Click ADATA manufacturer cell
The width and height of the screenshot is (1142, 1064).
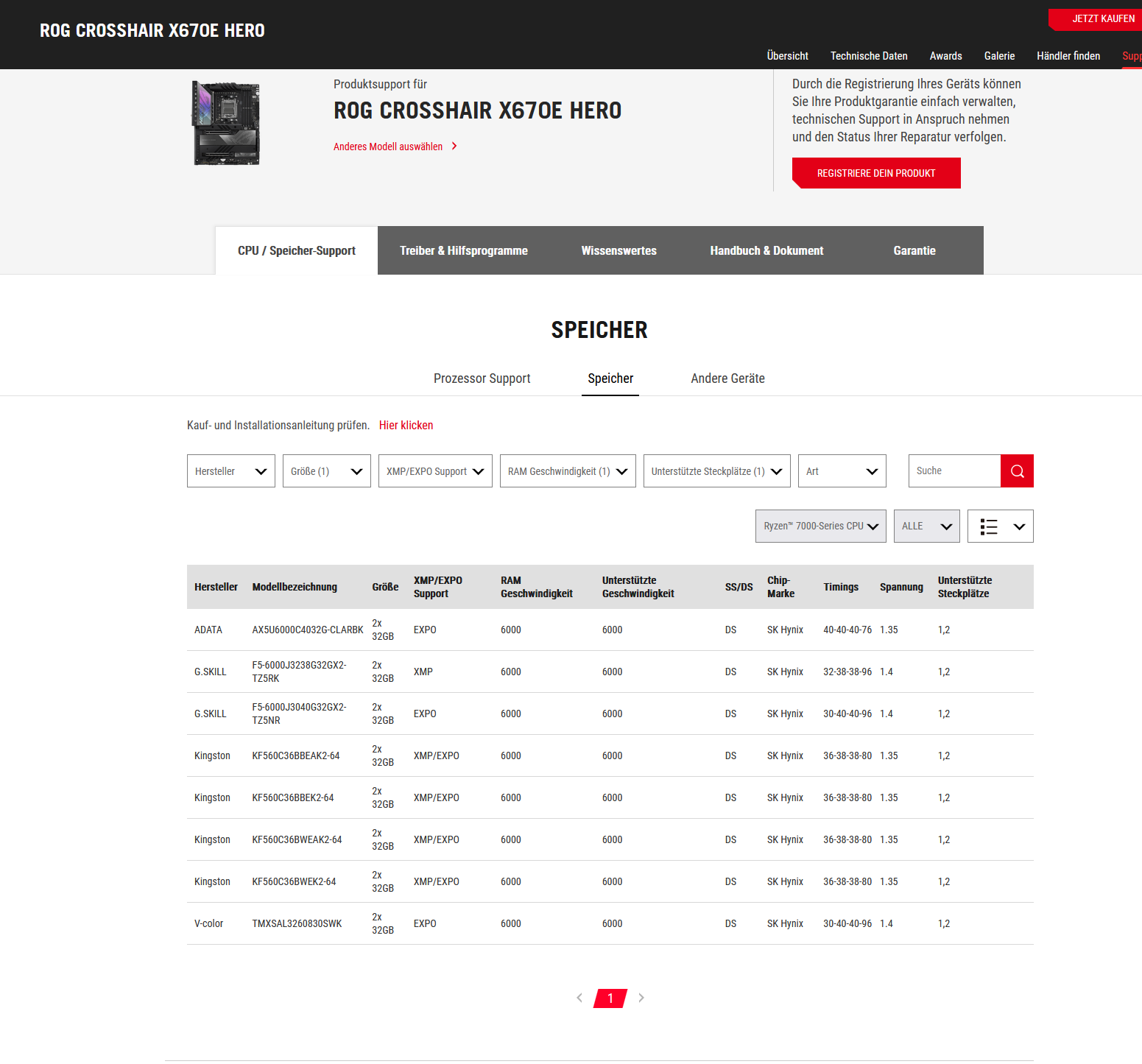pos(208,630)
